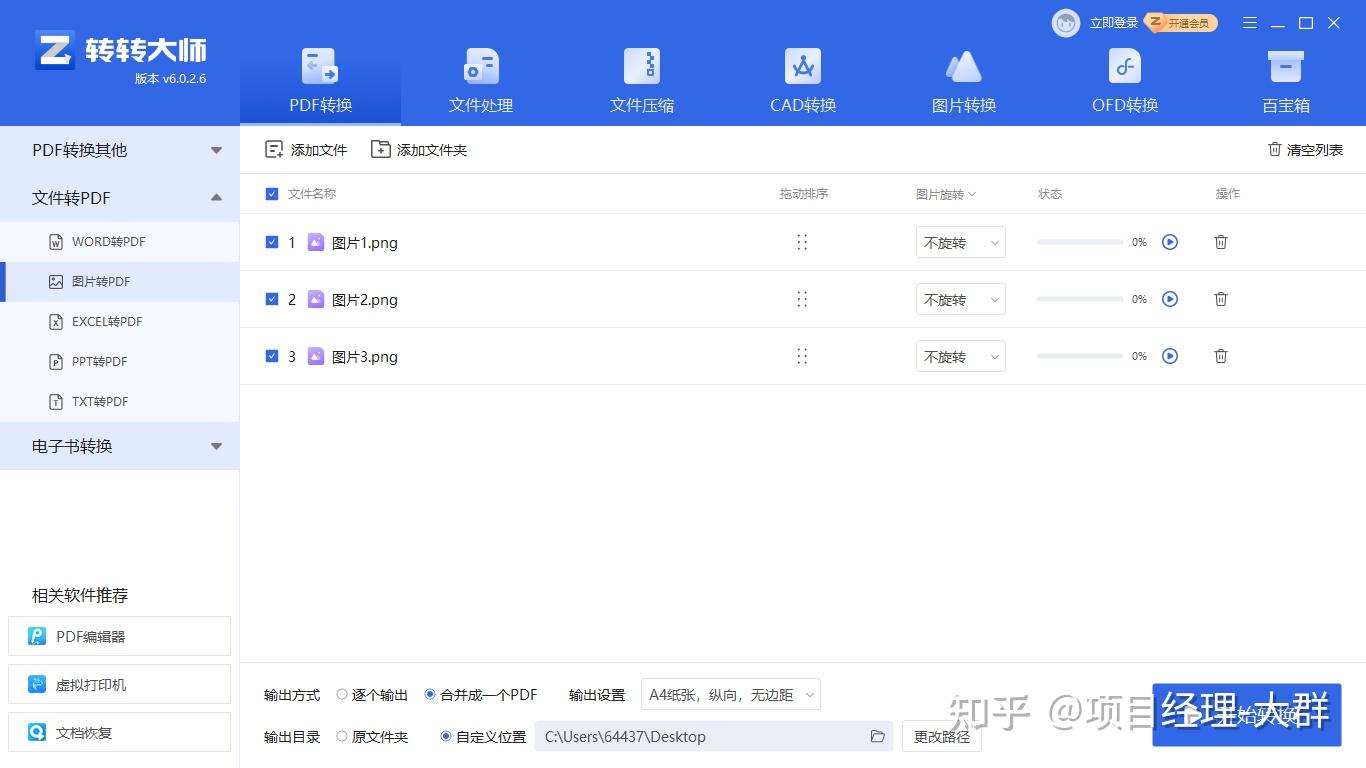Image resolution: width=1366 pixels, height=768 pixels.
Task: Open recommended 文档恢复
Action: point(119,732)
